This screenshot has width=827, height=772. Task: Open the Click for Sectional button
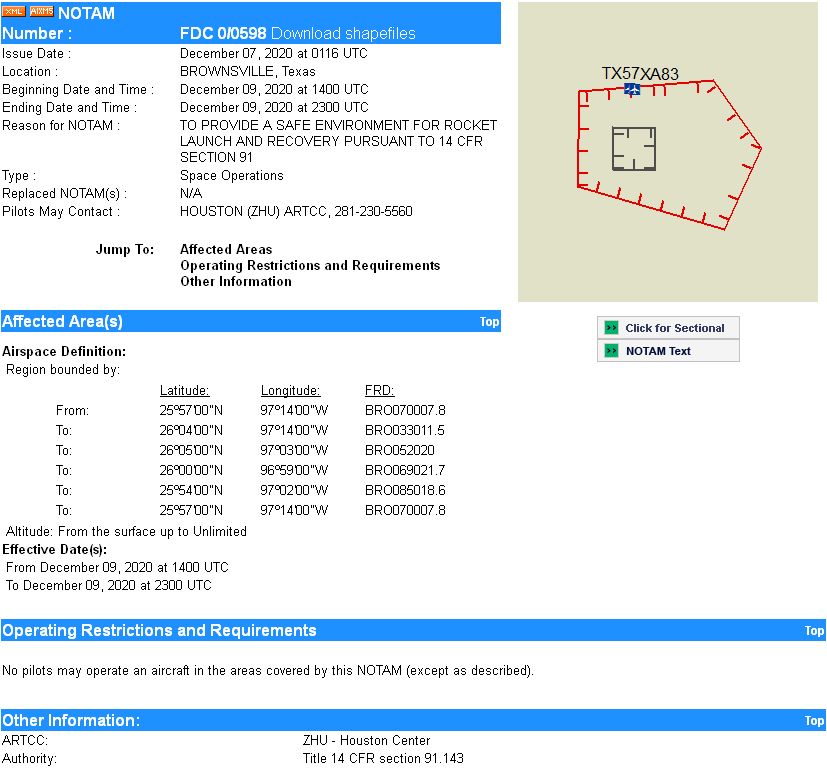coord(675,328)
